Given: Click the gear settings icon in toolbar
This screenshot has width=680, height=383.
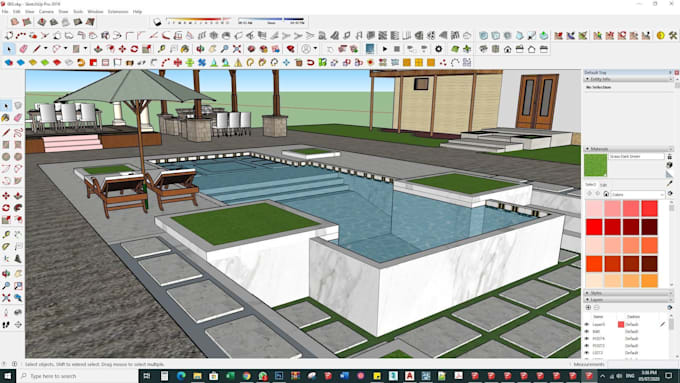Looking at the screenshot, I should 438,49.
